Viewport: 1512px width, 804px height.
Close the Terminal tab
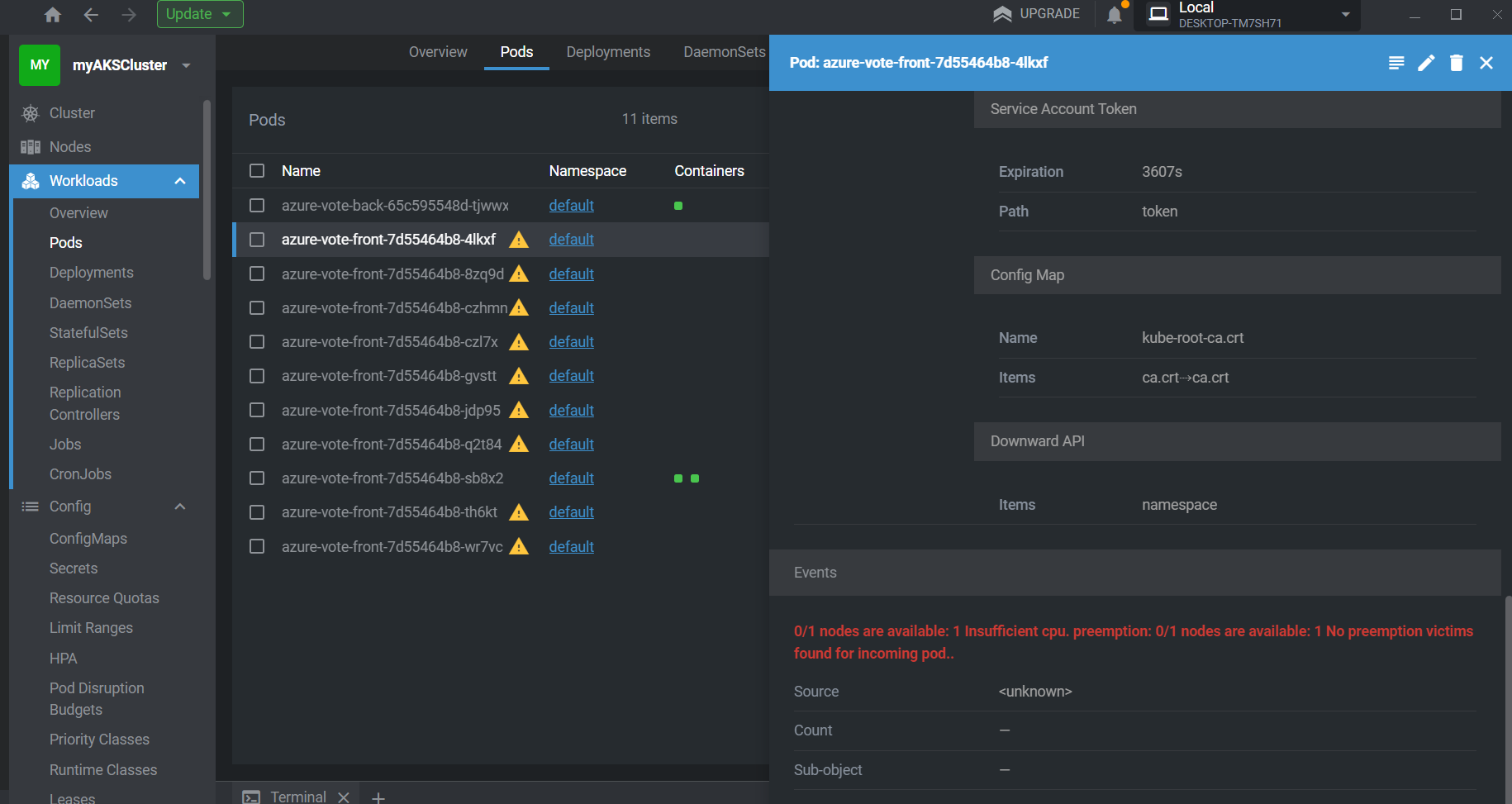click(345, 796)
